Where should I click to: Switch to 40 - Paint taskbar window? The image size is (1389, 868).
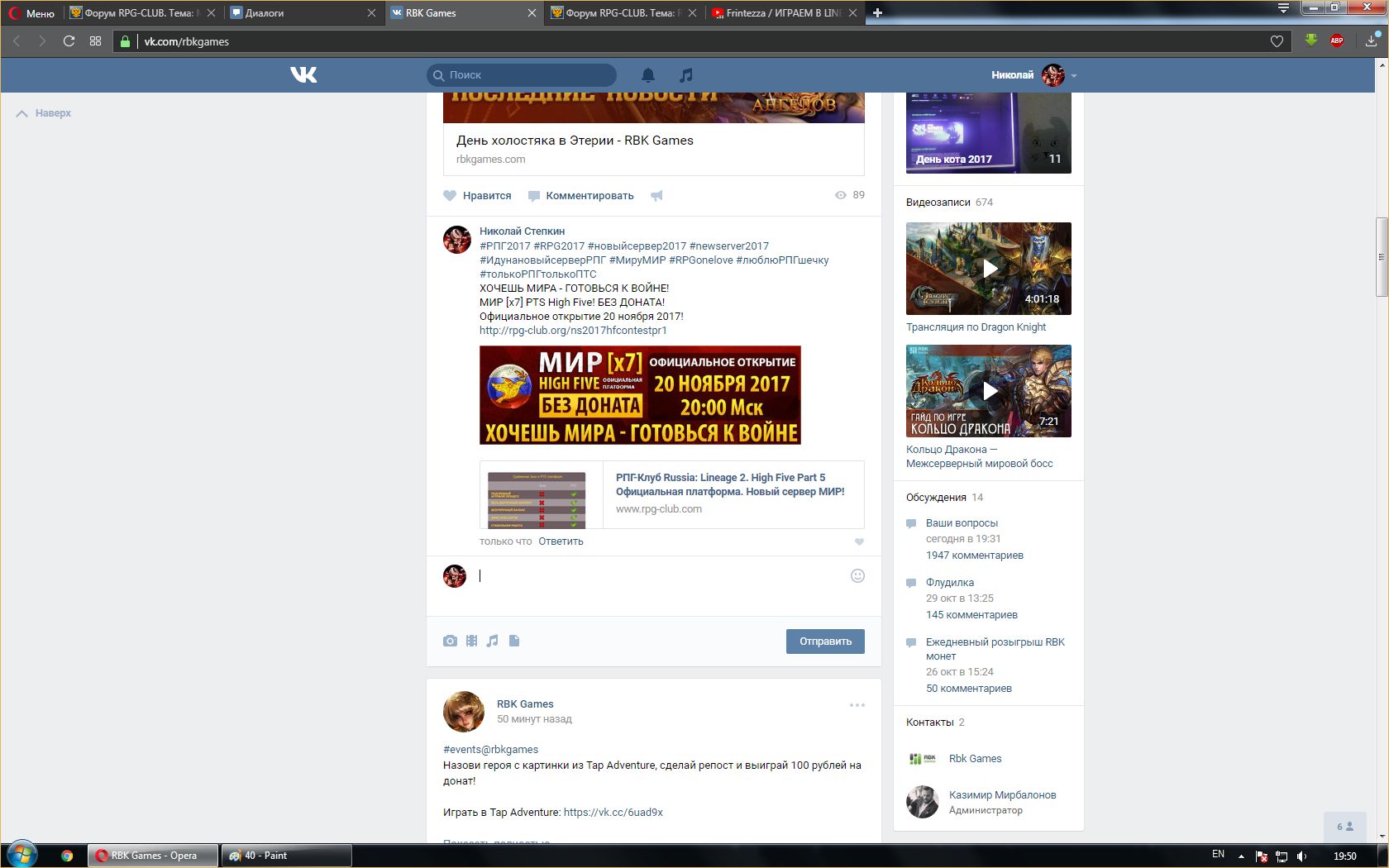(287, 856)
